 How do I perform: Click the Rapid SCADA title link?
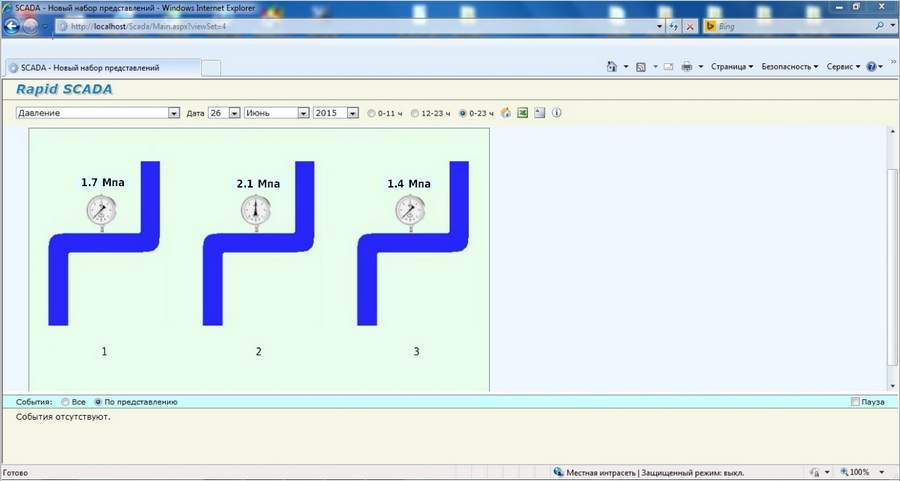(x=64, y=89)
